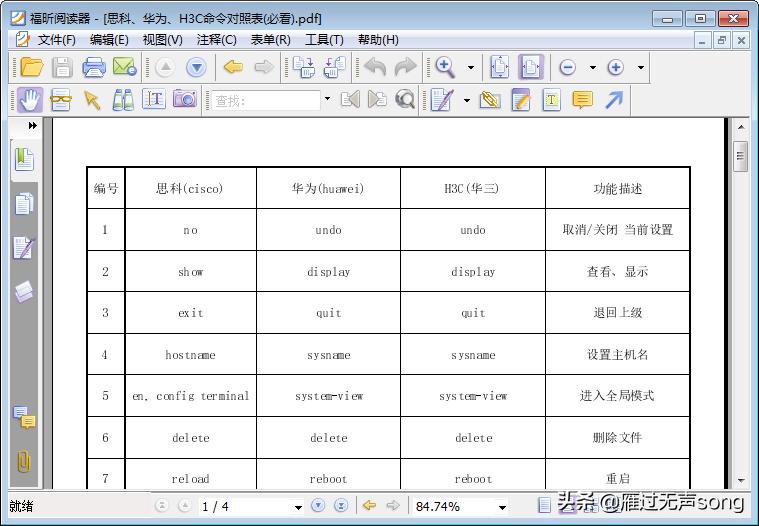
Task: Open the Attachments paperclip panel
Action: [24, 461]
